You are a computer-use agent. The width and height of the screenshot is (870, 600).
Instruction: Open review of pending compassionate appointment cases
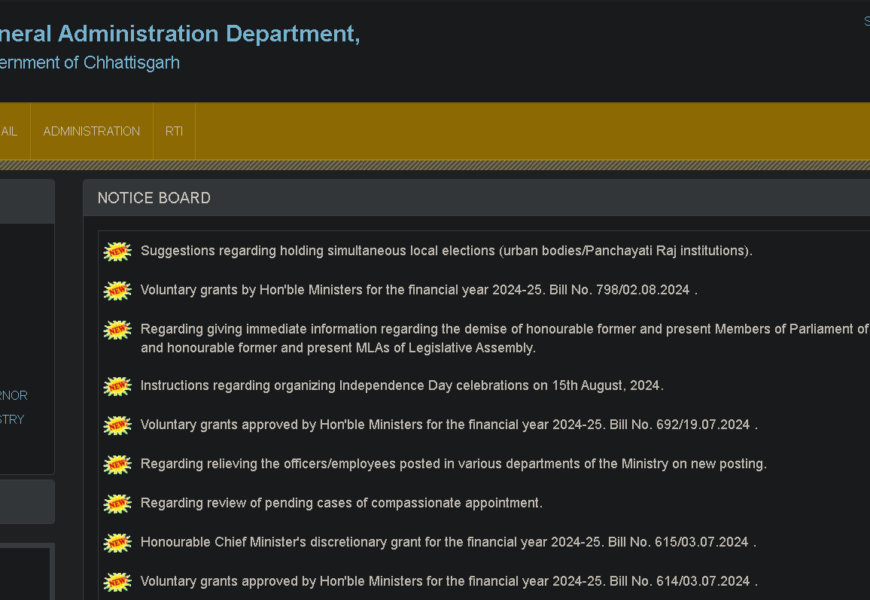point(341,503)
